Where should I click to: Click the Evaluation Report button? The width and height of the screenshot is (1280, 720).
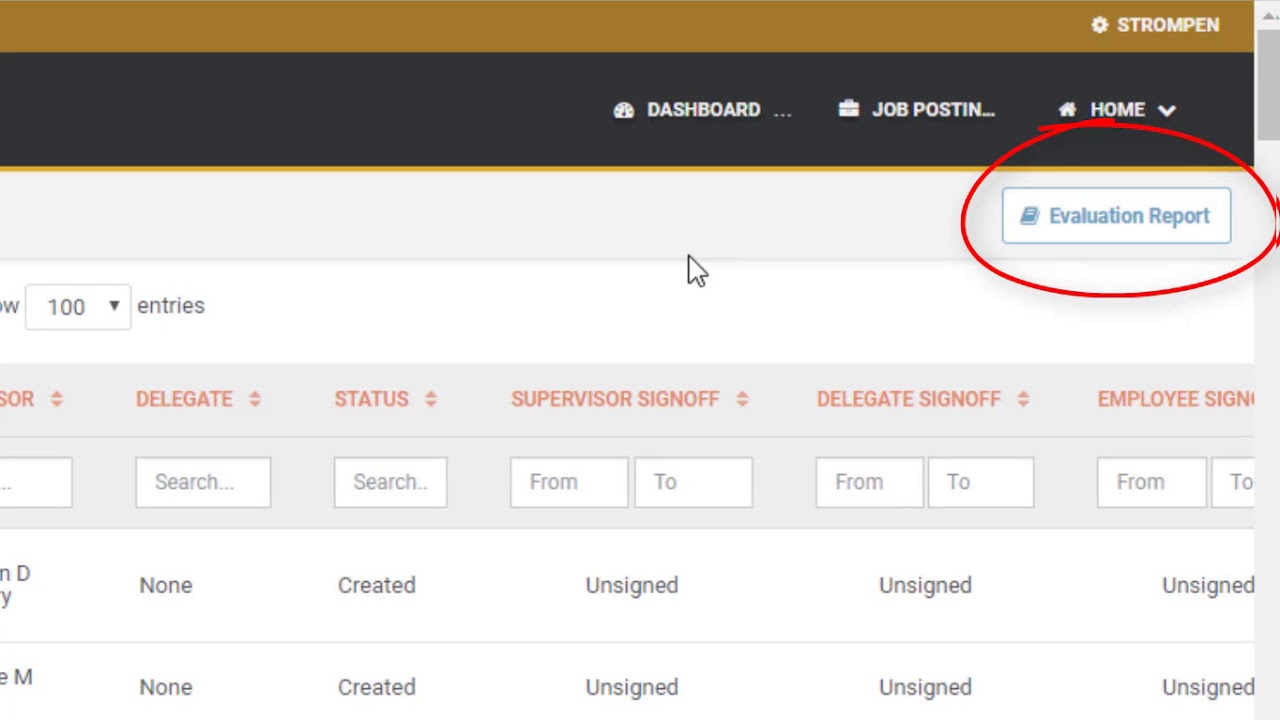click(x=1116, y=216)
